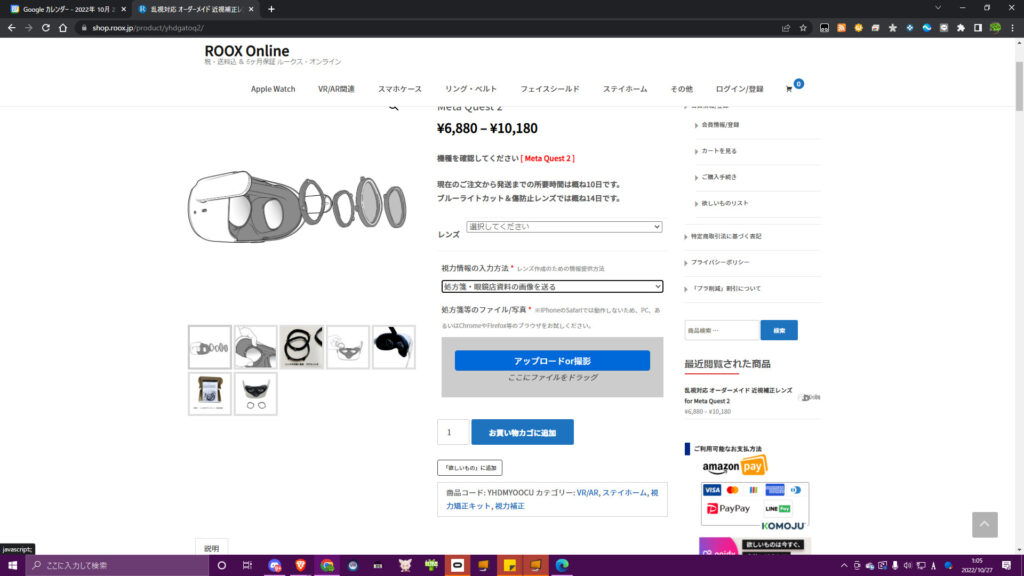Click the magnifier zoom icon on product image
Screen dimensions: 1024x576
[393, 106]
